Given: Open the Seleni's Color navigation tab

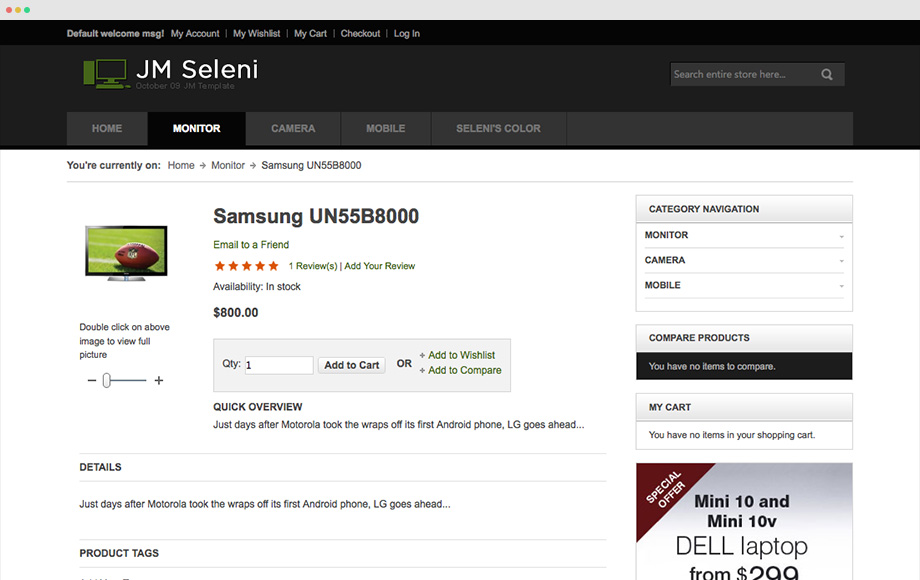Looking at the screenshot, I should pos(499,128).
